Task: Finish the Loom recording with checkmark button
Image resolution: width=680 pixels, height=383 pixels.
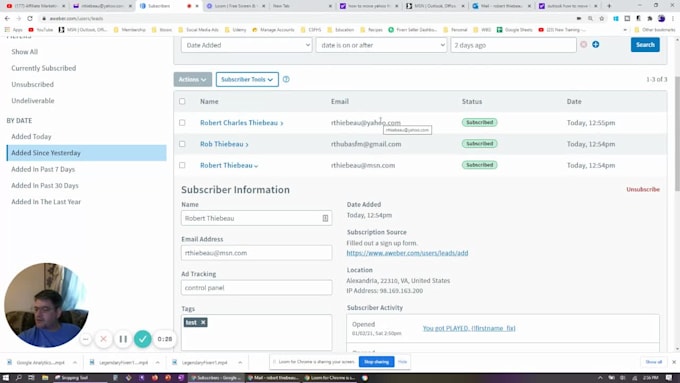Action: [x=143, y=339]
